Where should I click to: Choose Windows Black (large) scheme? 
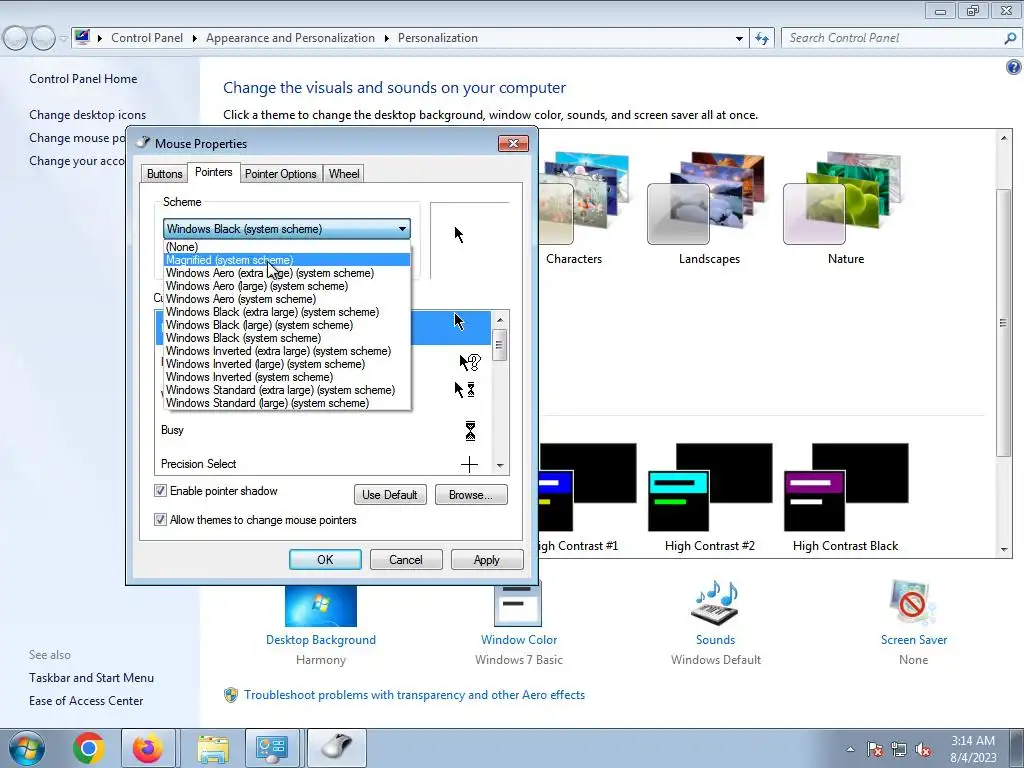[287, 325]
